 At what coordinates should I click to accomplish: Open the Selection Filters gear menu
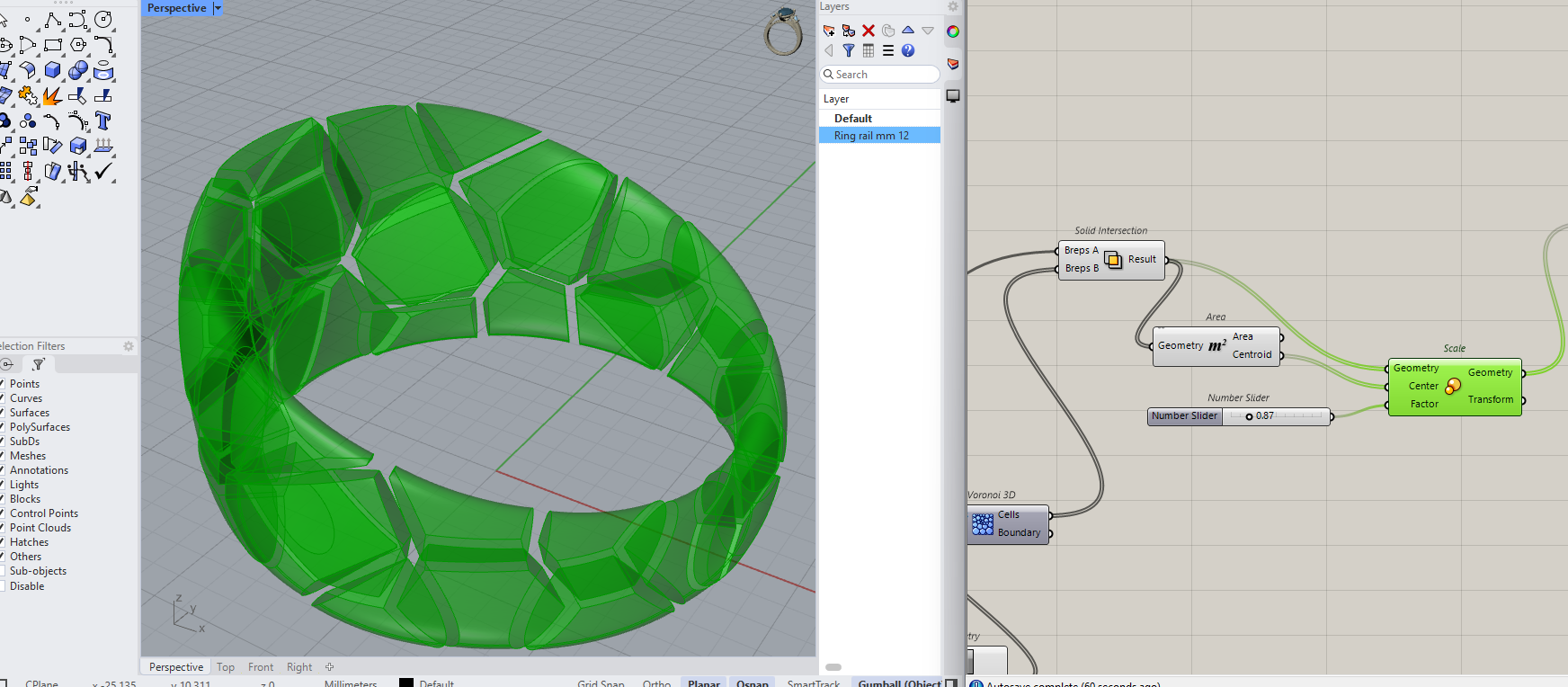[129, 346]
